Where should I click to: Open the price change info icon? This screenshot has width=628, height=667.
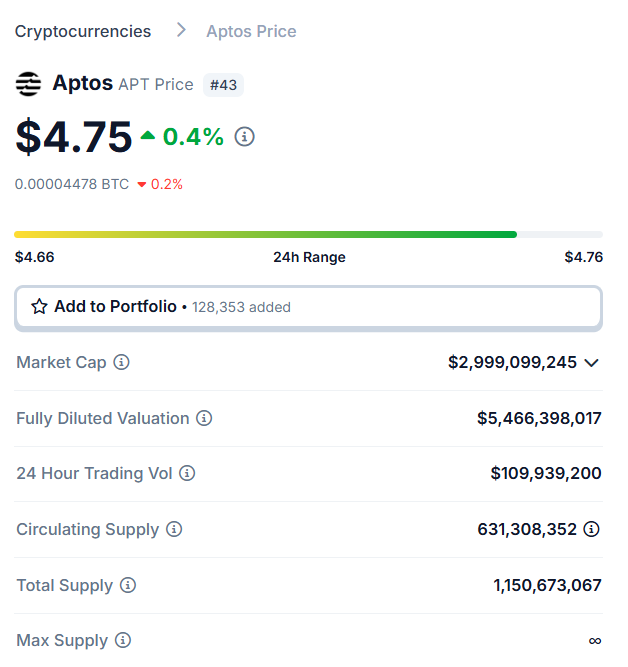pyautogui.click(x=245, y=137)
